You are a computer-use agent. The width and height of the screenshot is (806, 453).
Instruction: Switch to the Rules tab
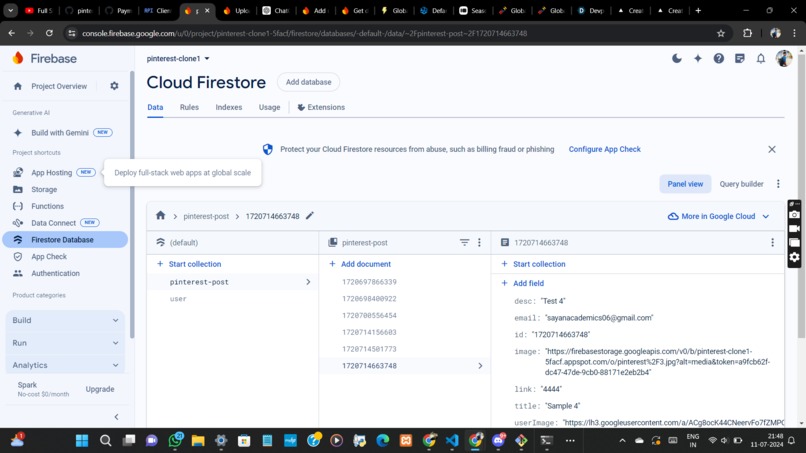pos(189,107)
